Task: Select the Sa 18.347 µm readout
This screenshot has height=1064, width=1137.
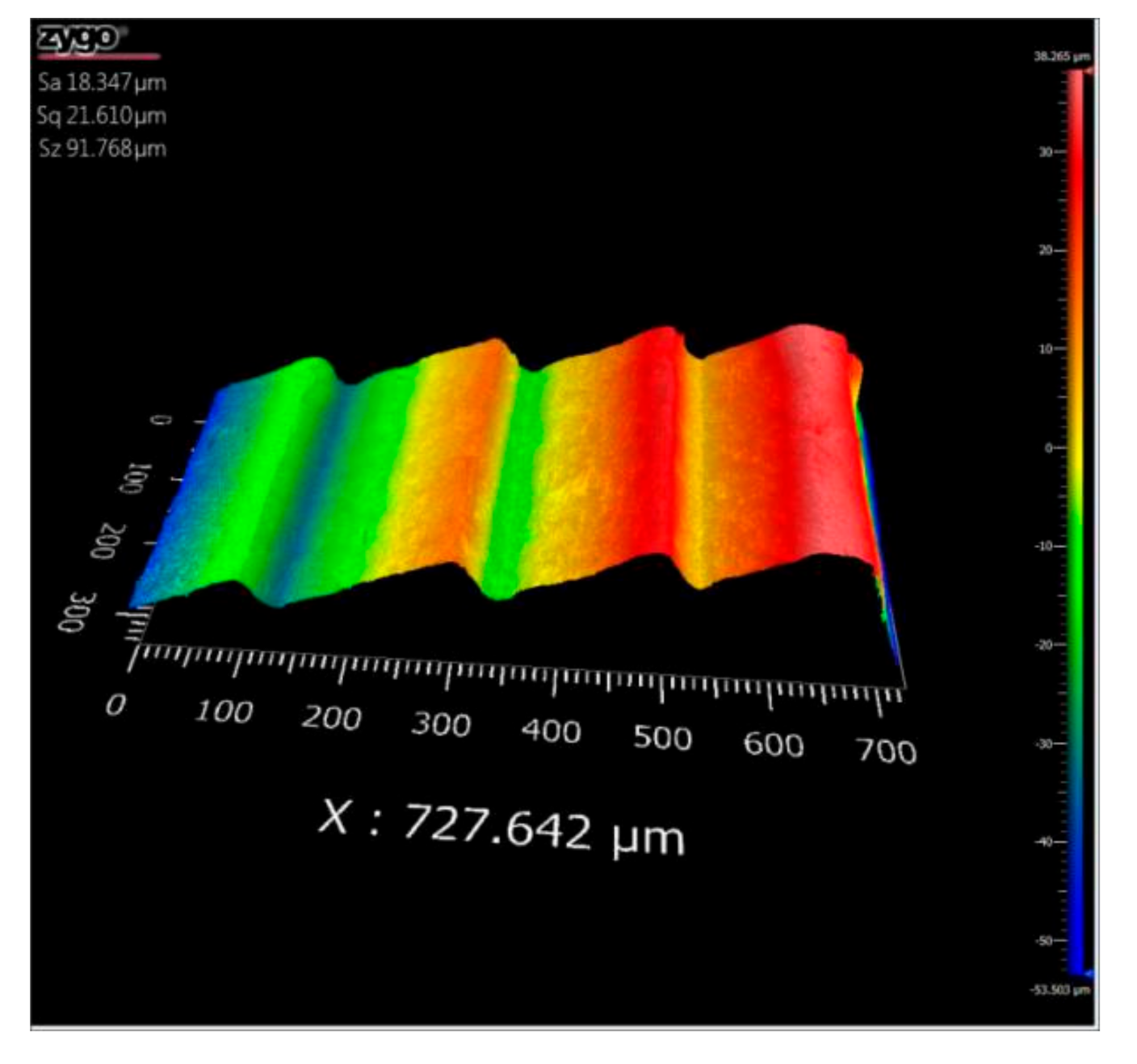Action: [102, 82]
